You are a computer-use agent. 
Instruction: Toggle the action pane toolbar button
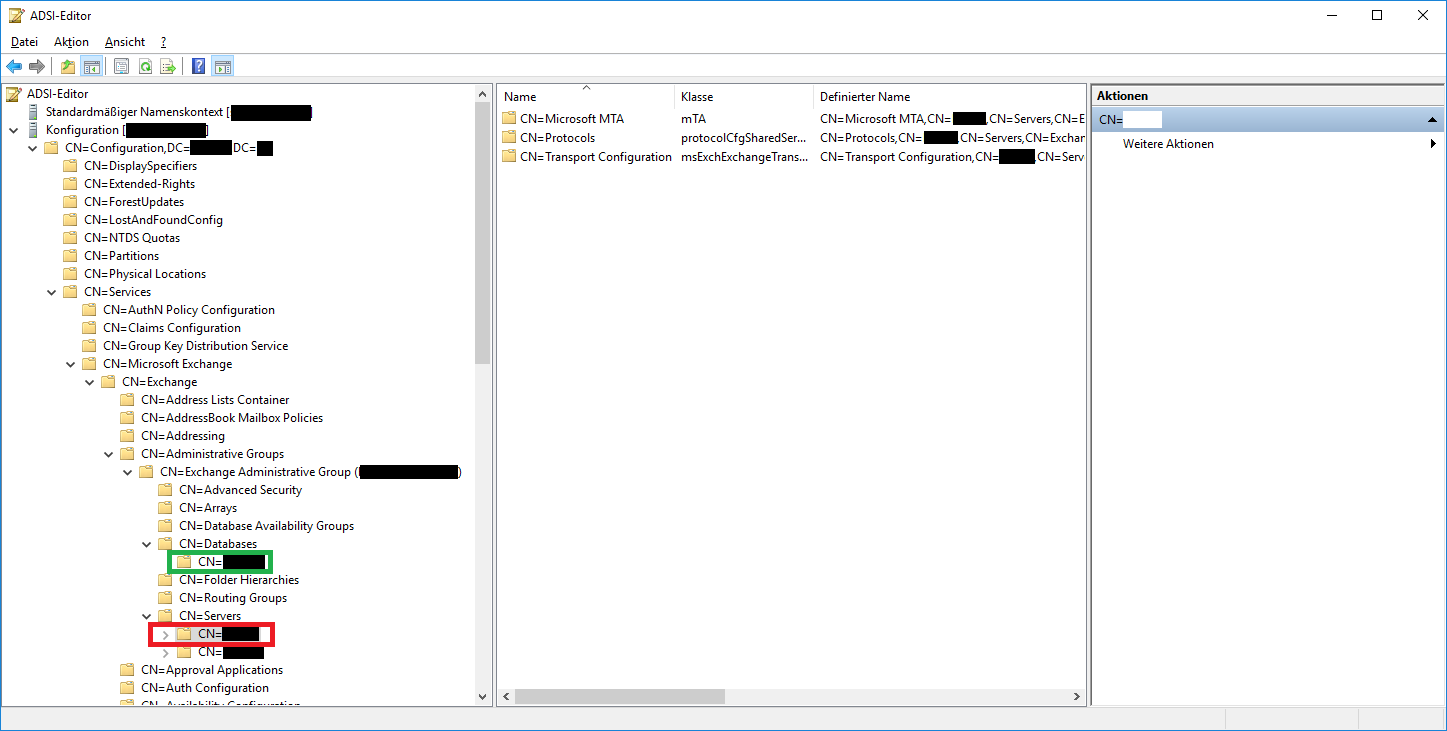222,67
